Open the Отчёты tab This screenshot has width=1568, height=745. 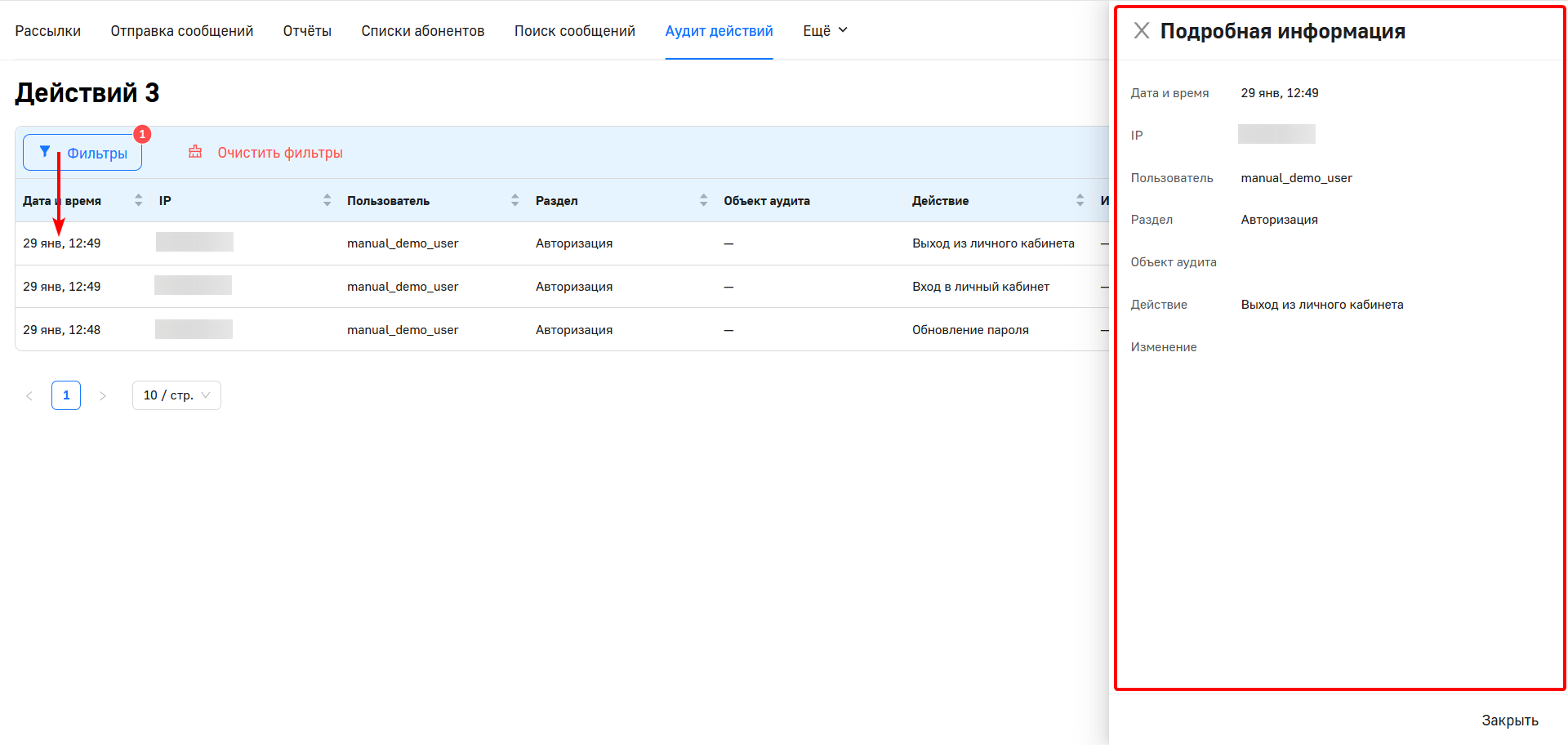tap(307, 31)
